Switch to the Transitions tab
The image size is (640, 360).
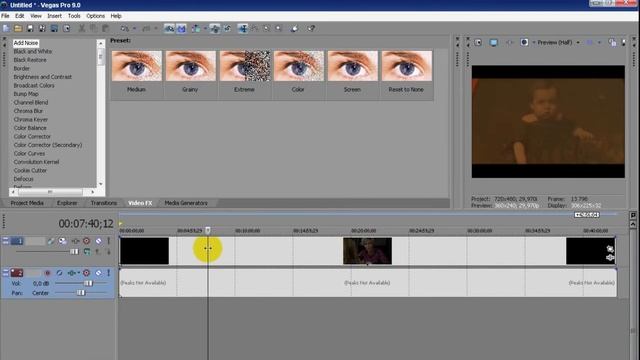tap(104, 203)
